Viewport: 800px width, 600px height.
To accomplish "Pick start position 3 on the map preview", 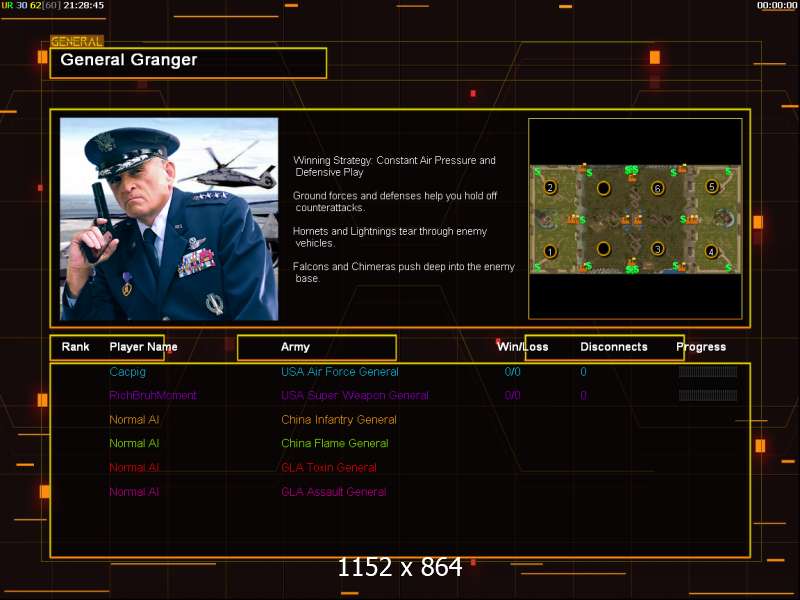I will point(657,248).
